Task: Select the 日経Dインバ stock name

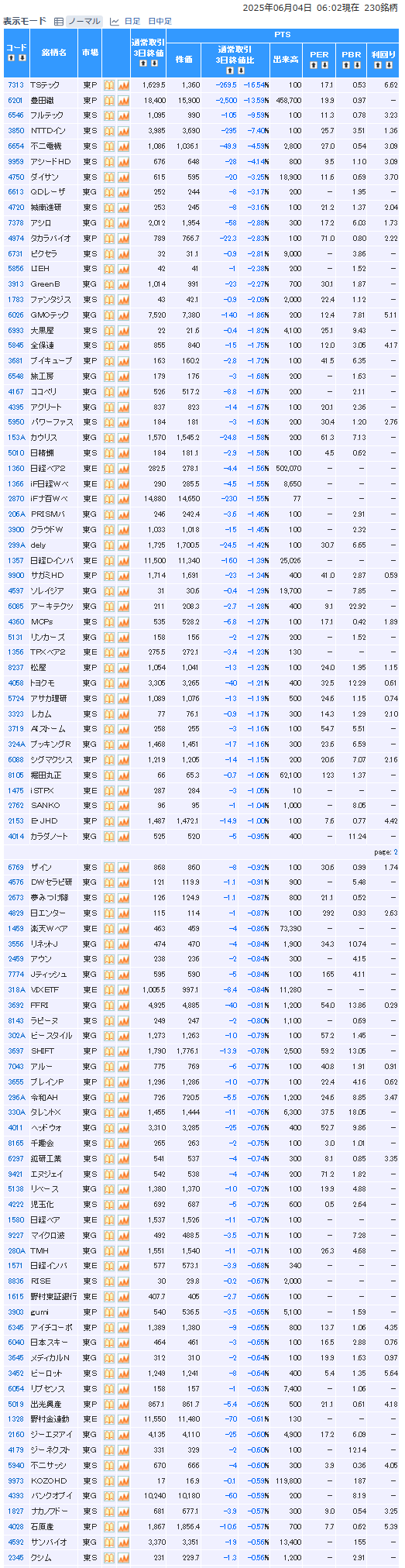Action: [x=50, y=560]
